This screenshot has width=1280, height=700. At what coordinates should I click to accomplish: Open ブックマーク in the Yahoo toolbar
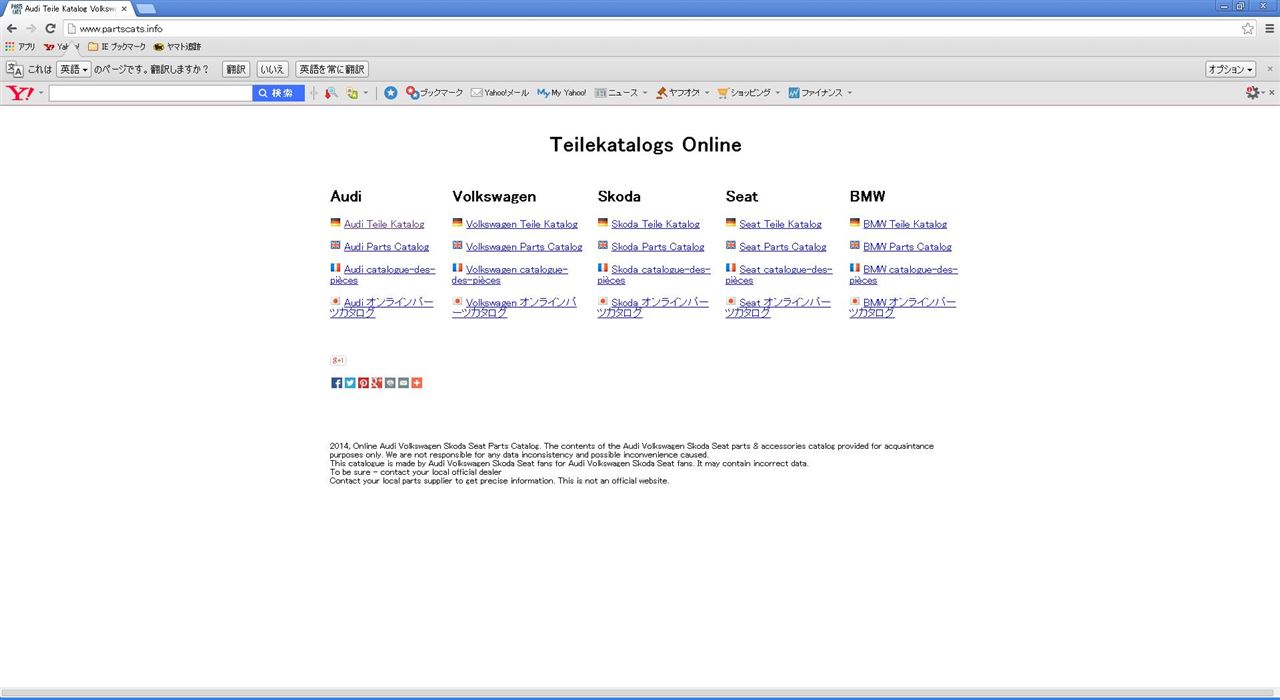(x=434, y=93)
